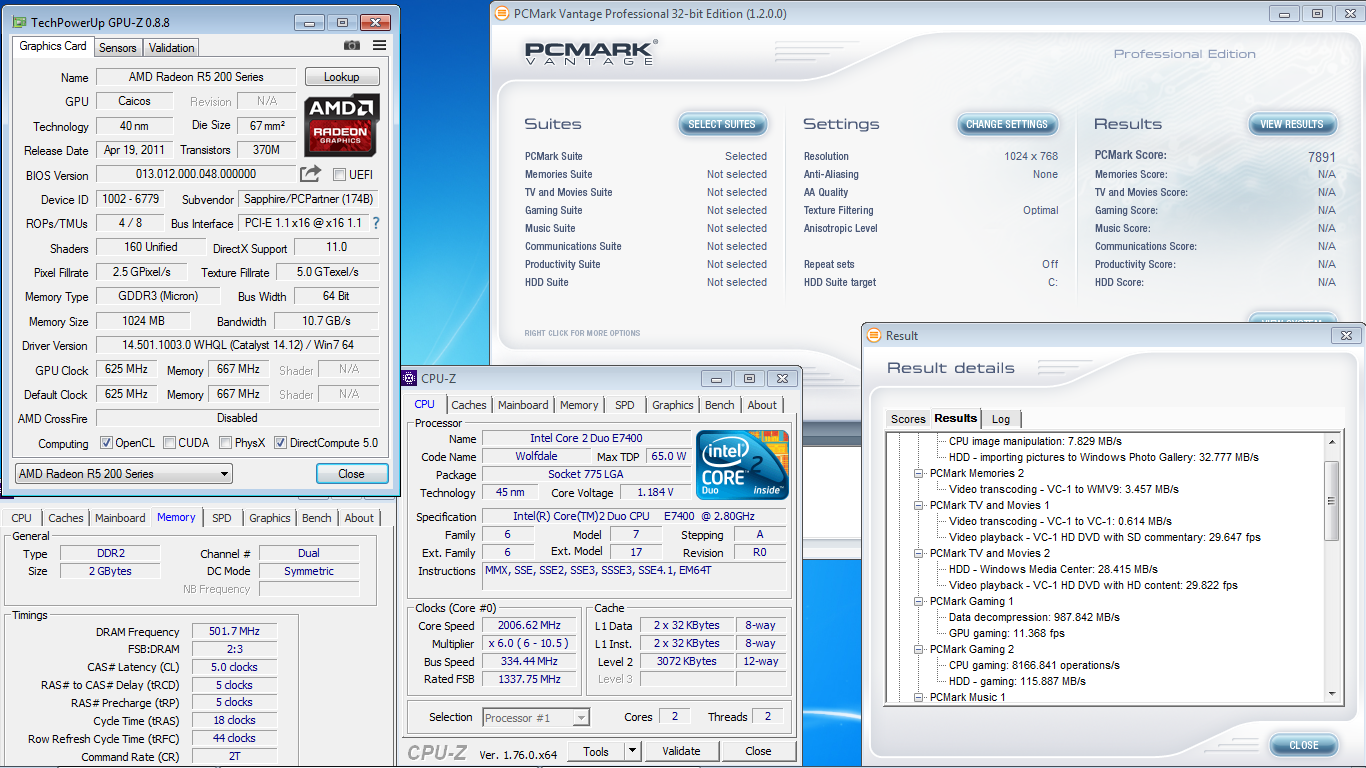Toggle the PhysX checkbox
Screen dimensions: 1366x768
point(226,443)
